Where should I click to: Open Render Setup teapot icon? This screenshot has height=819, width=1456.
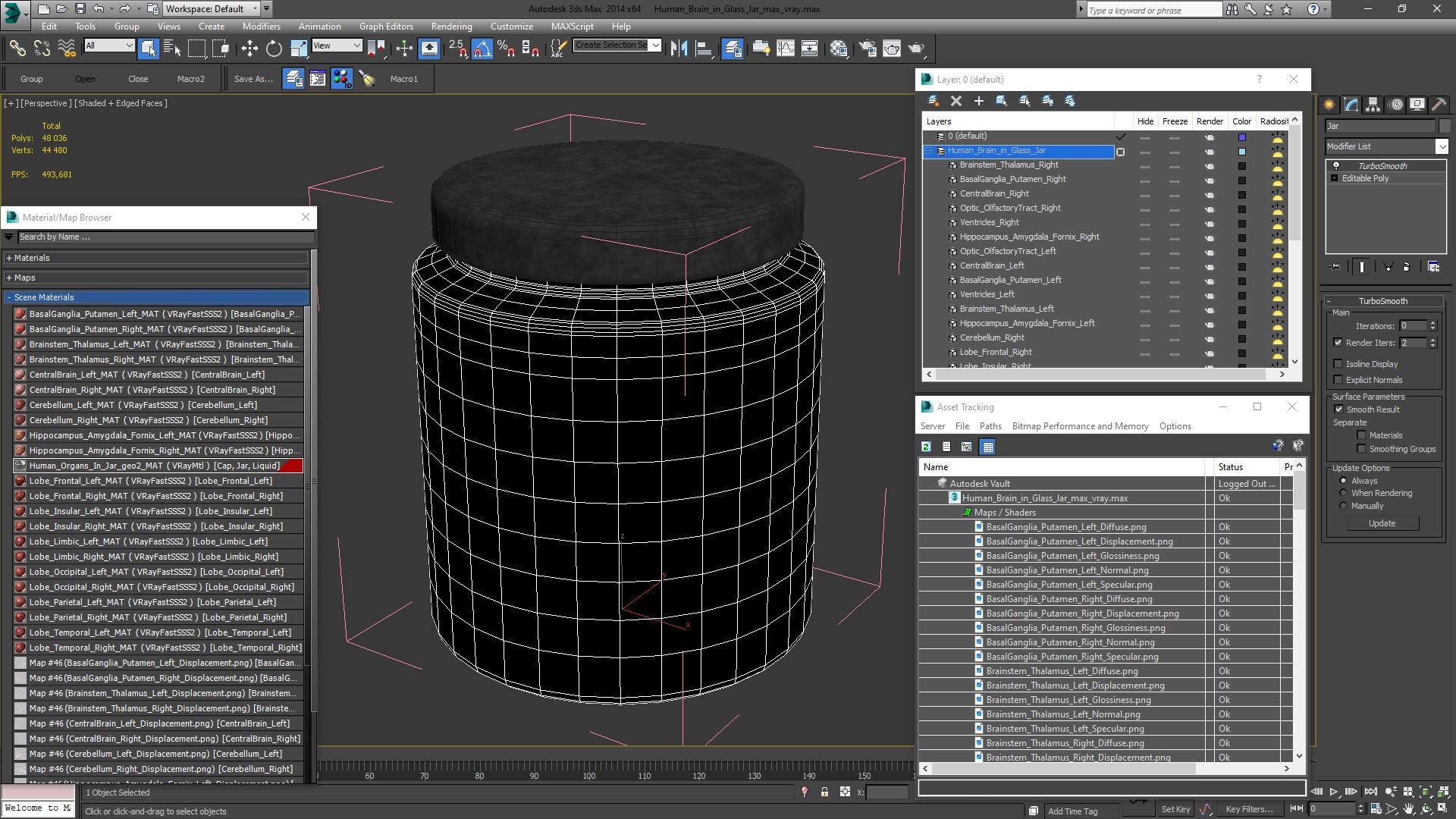pyautogui.click(x=868, y=49)
